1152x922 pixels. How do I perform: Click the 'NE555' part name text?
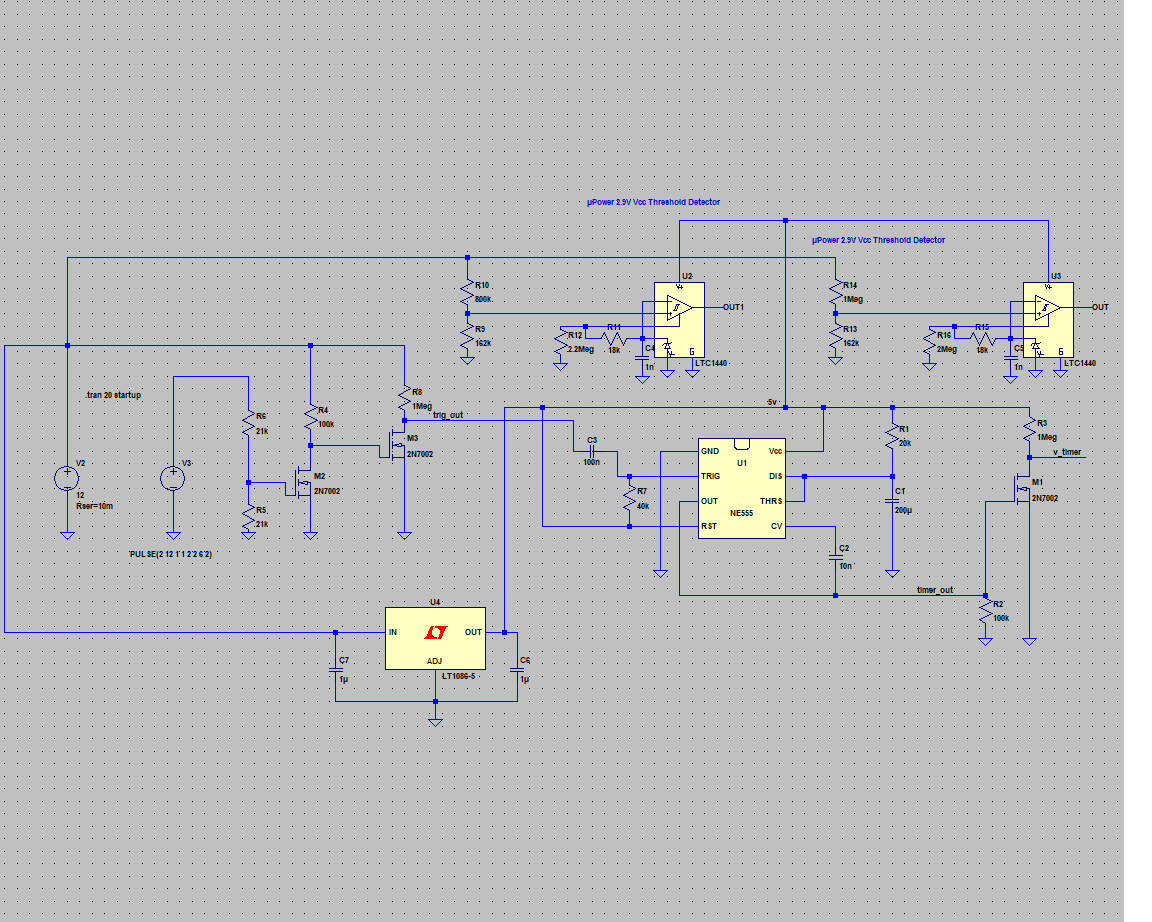tap(741, 514)
